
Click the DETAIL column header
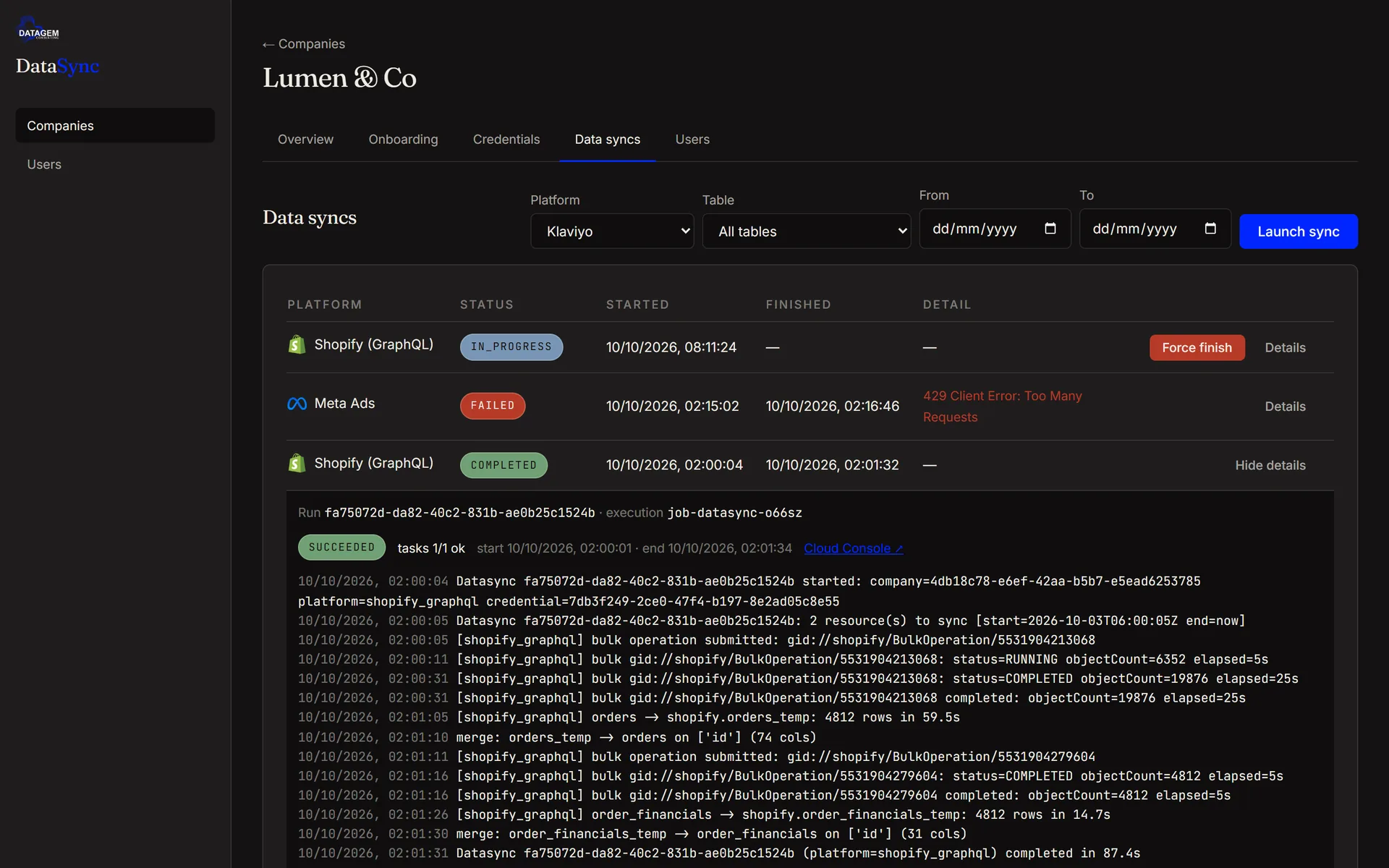tap(947, 305)
